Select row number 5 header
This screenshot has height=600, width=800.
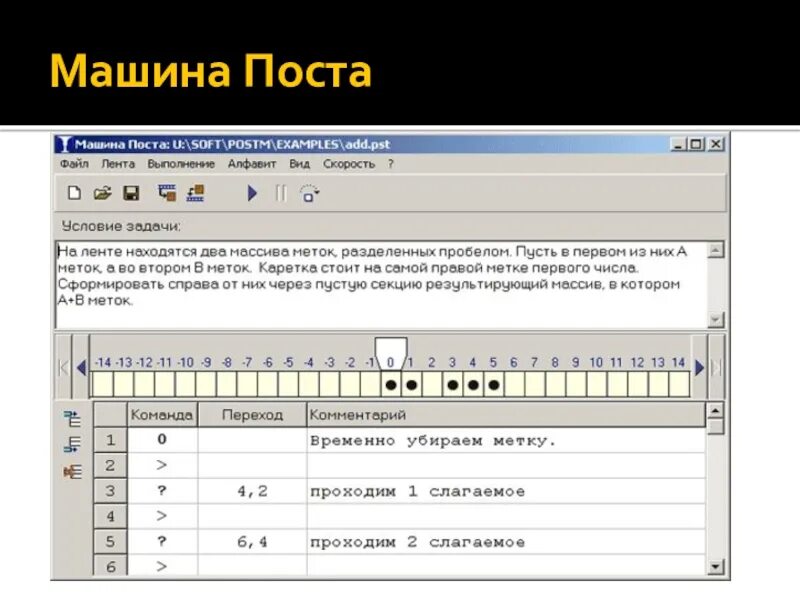pos(110,541)
